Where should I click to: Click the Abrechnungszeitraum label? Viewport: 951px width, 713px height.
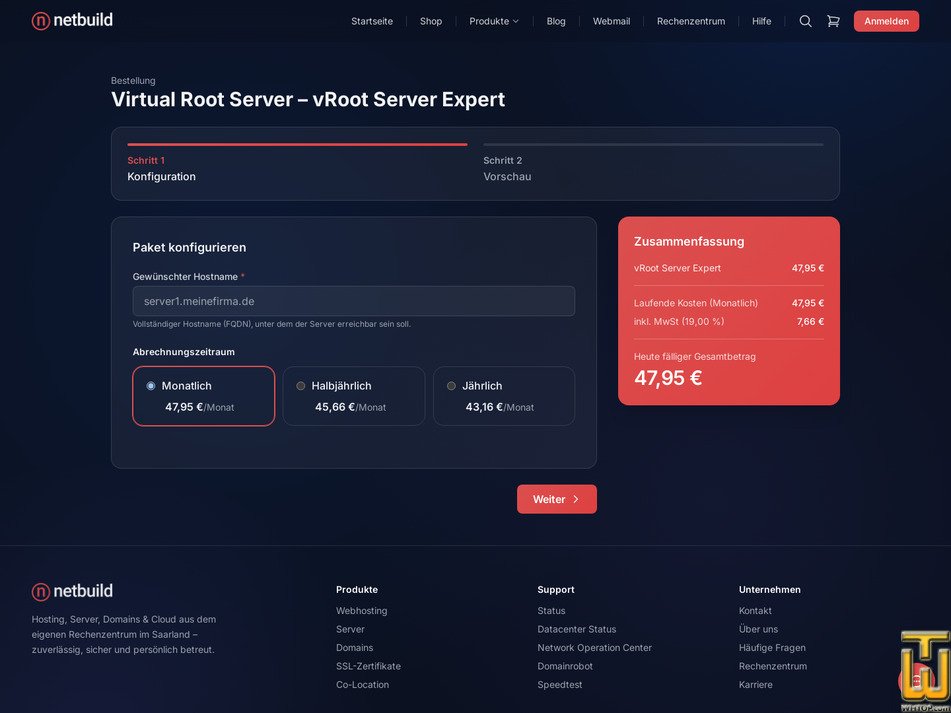(x=183, y=352)
